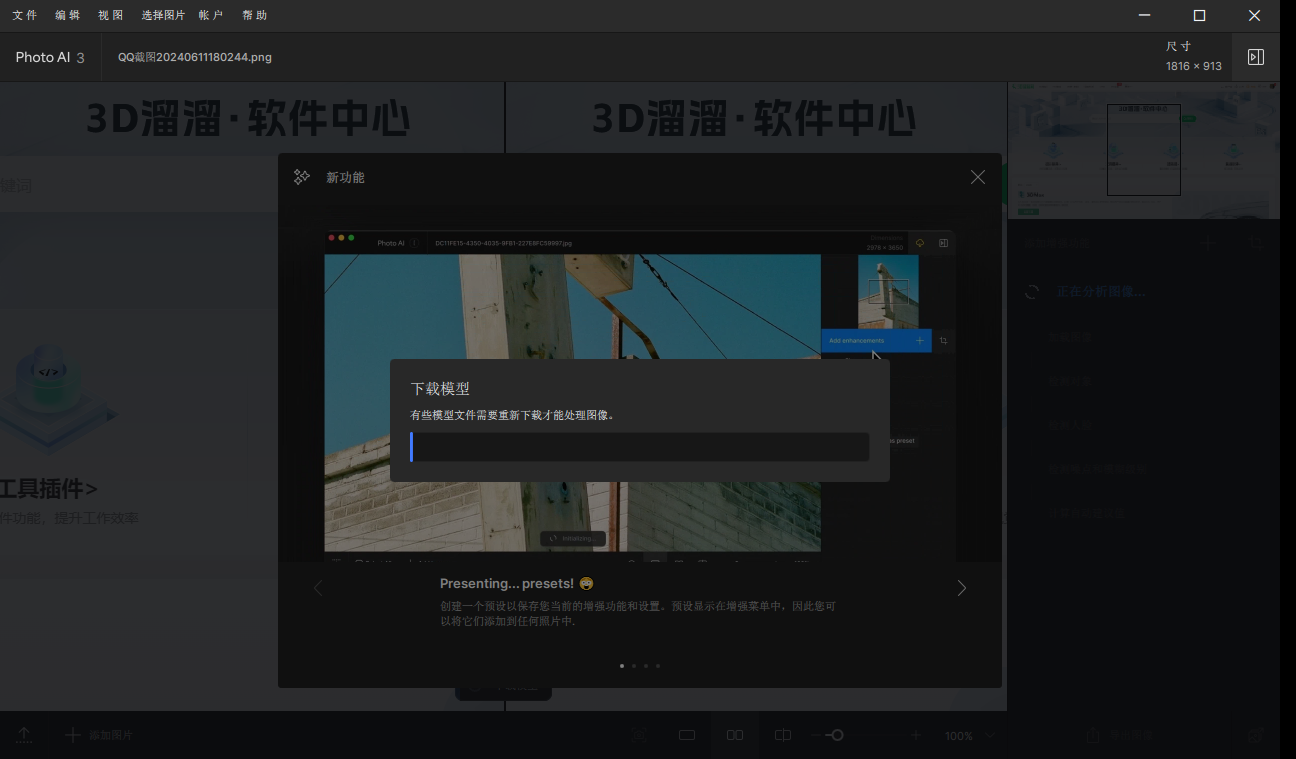Close the 新功能 dialog
The image size is (1296, 759).
click(978, 177)
